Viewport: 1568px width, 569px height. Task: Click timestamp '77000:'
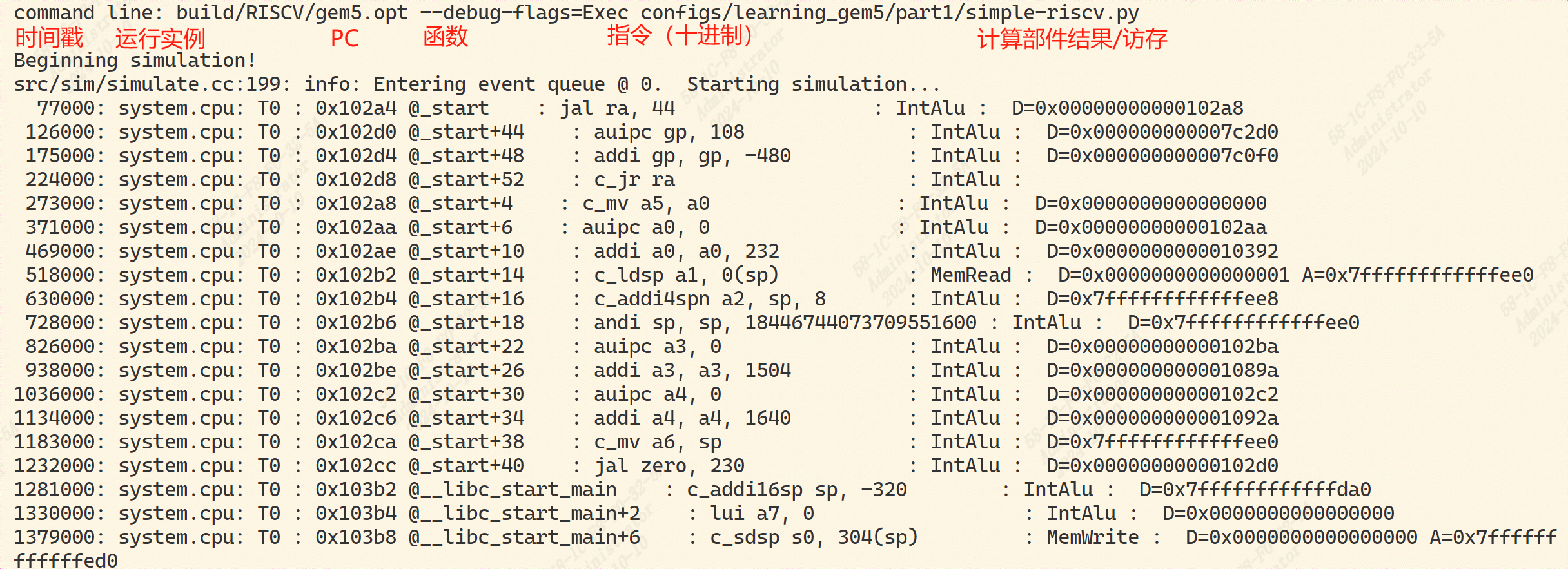tap(70, 108)
